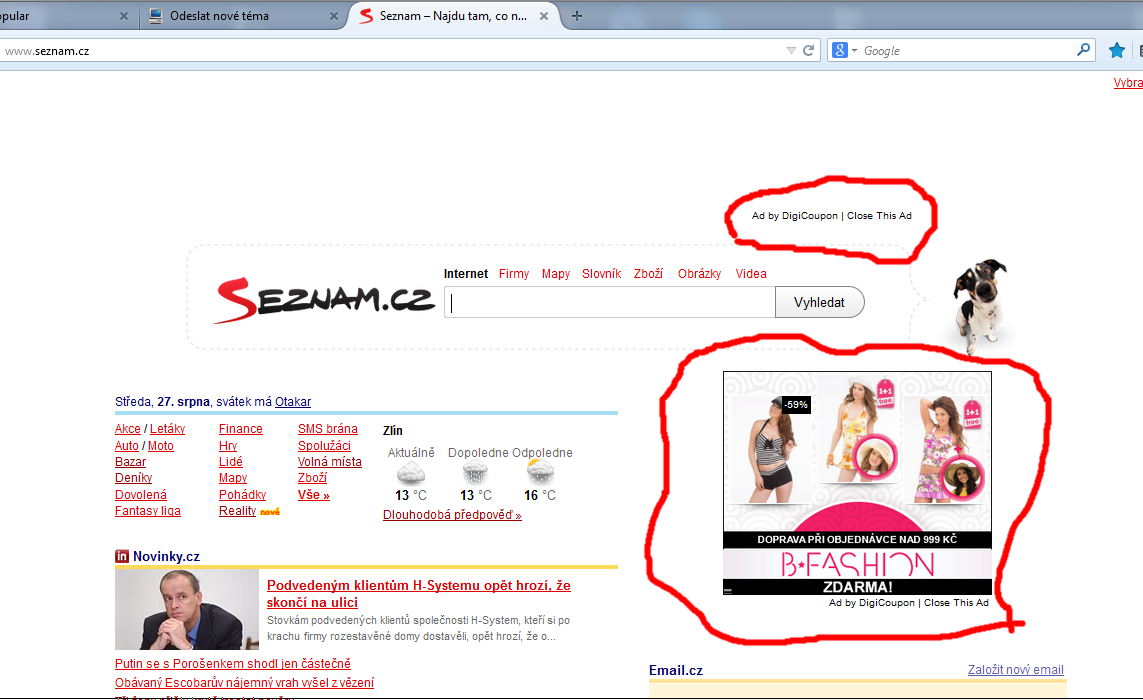Open the Mapy link in services list

click(x=233, y=478)
